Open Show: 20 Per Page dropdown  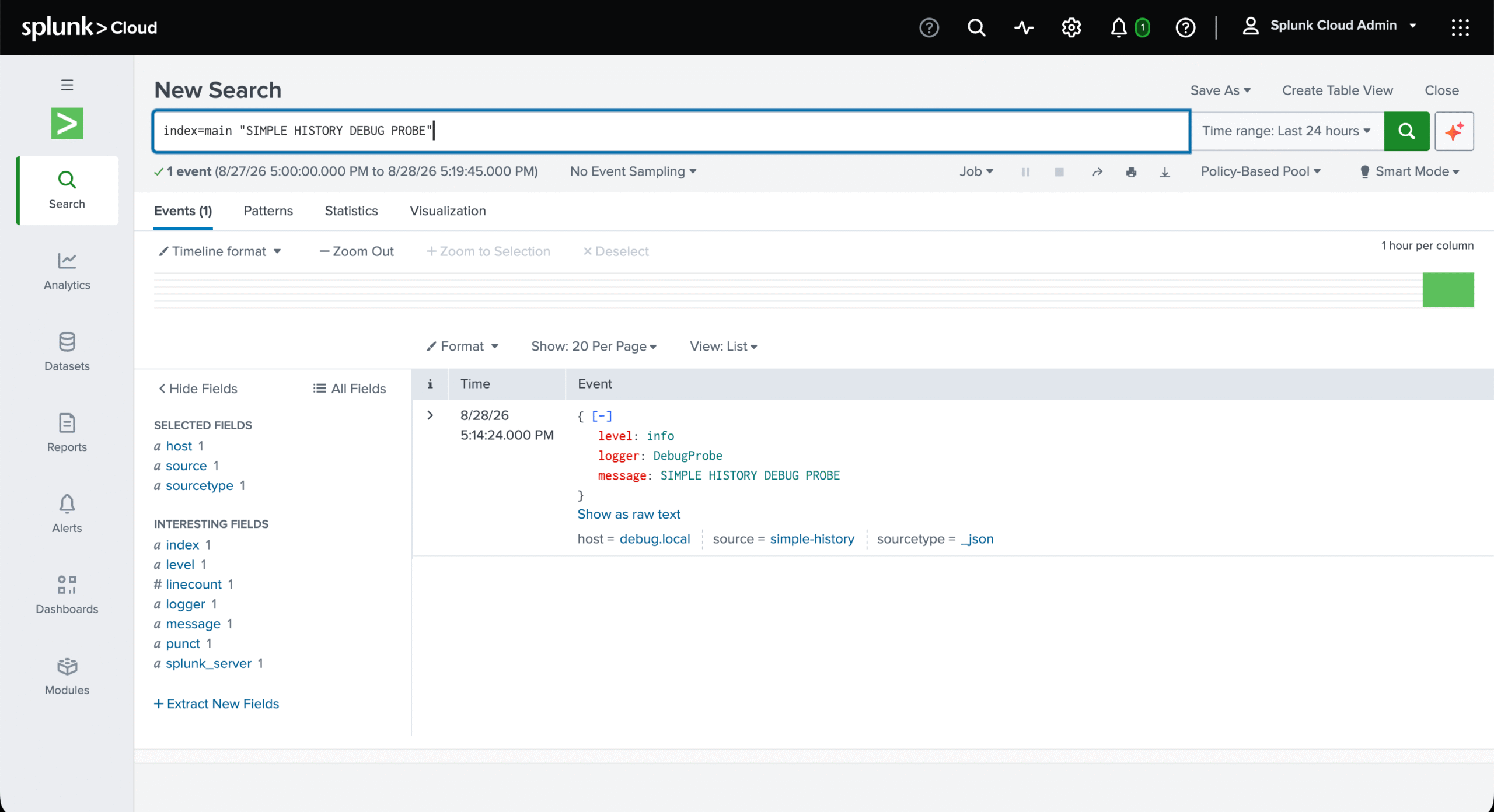click(x=594, y=346)
